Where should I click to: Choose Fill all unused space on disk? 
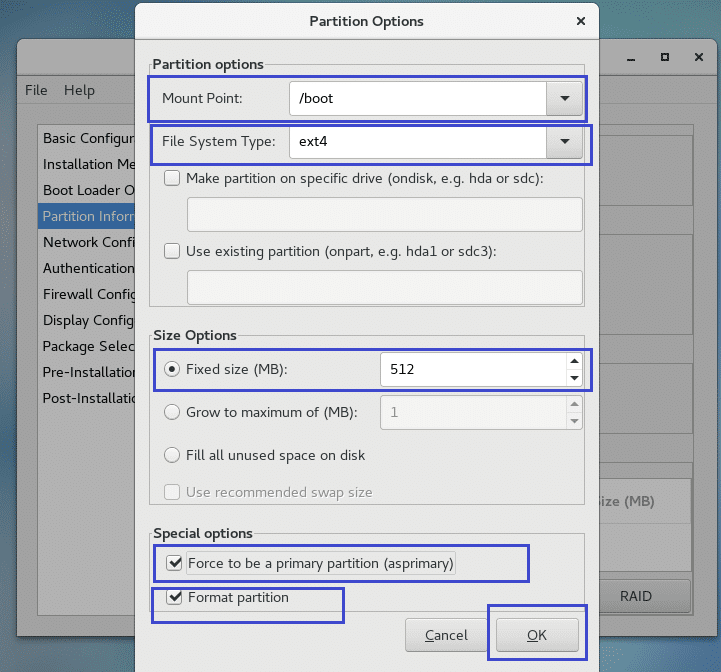tap(171, 455)
